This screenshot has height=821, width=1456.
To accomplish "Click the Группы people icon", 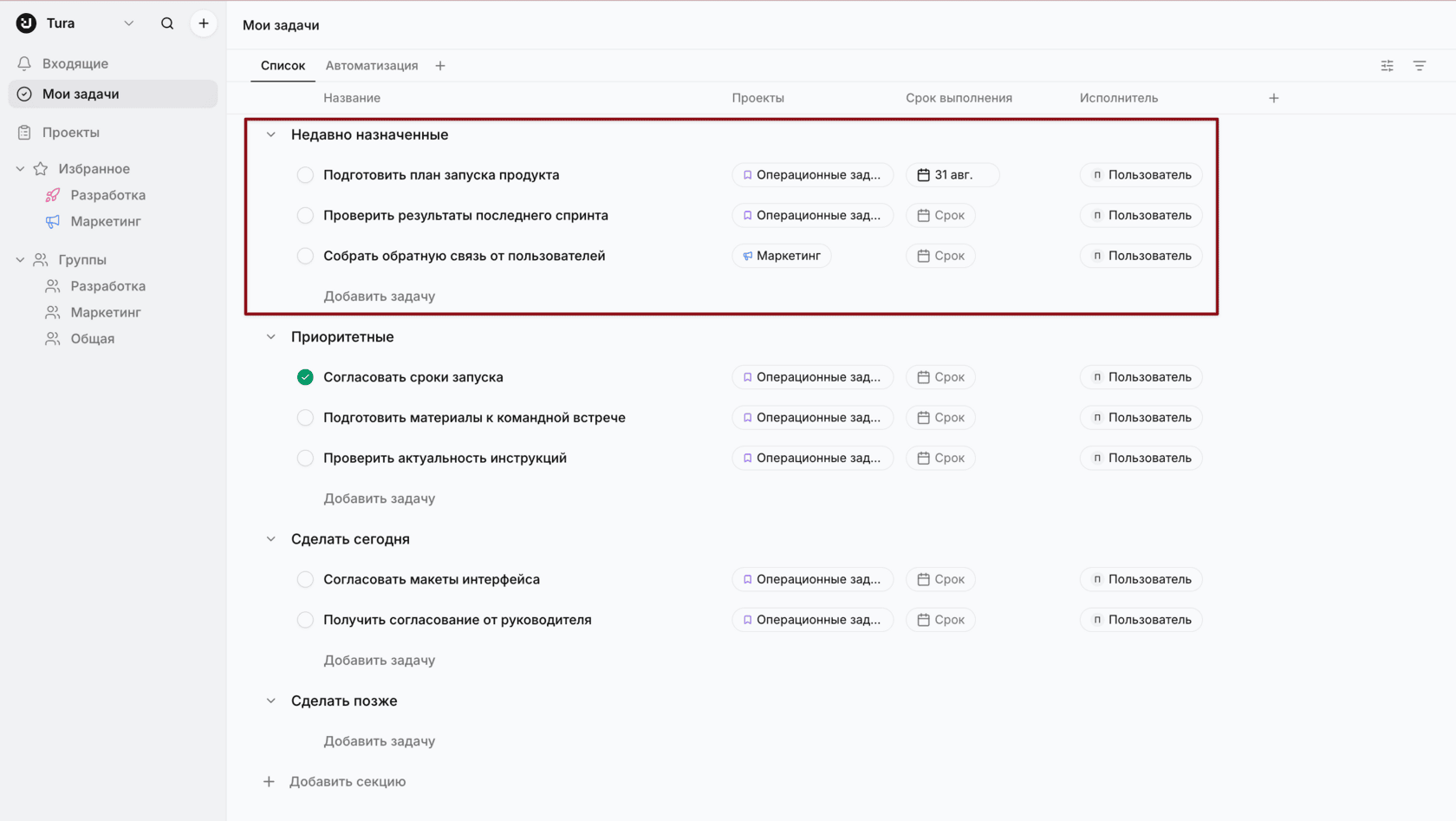I will [x=41, y=260].
